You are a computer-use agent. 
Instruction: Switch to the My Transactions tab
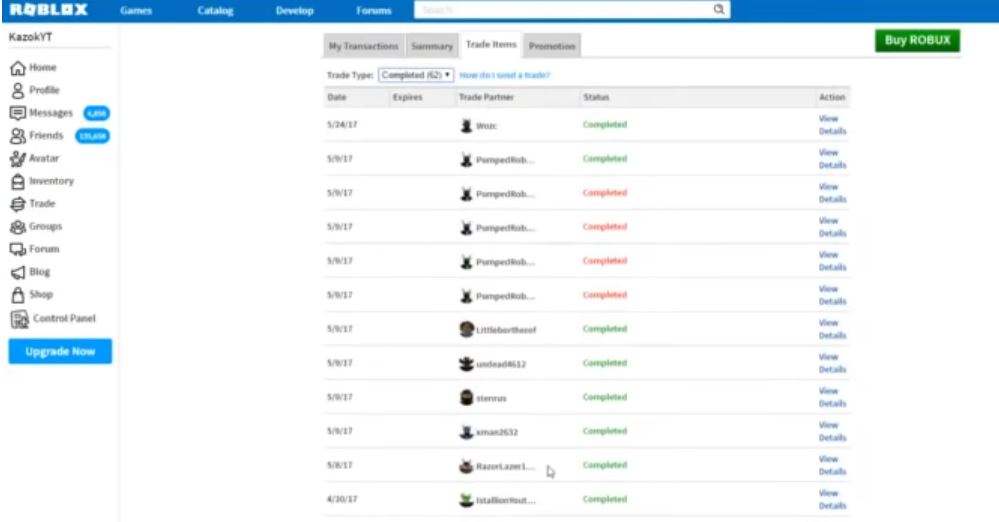[364, 46]
